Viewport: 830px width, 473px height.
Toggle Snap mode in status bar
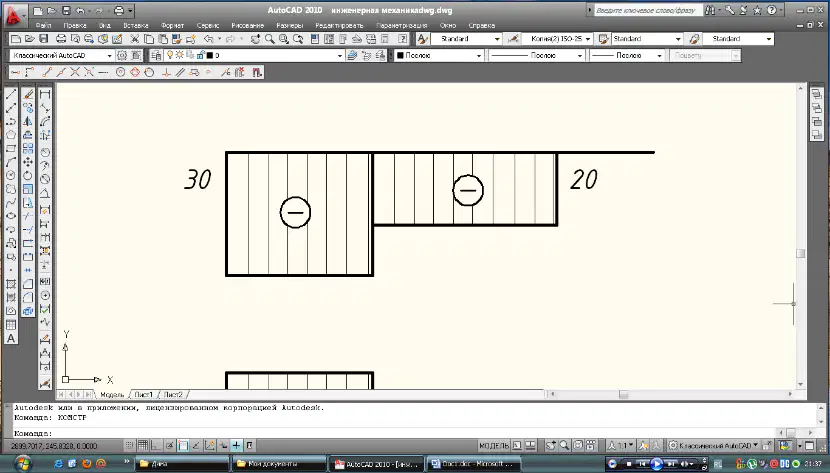(x=129, y=445)
